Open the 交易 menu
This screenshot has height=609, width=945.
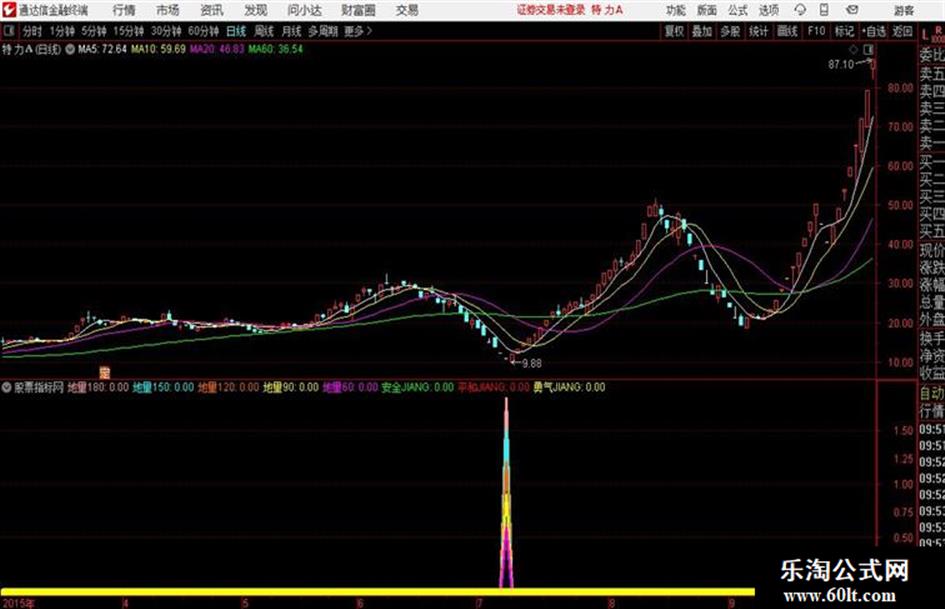tap(407, 10)
